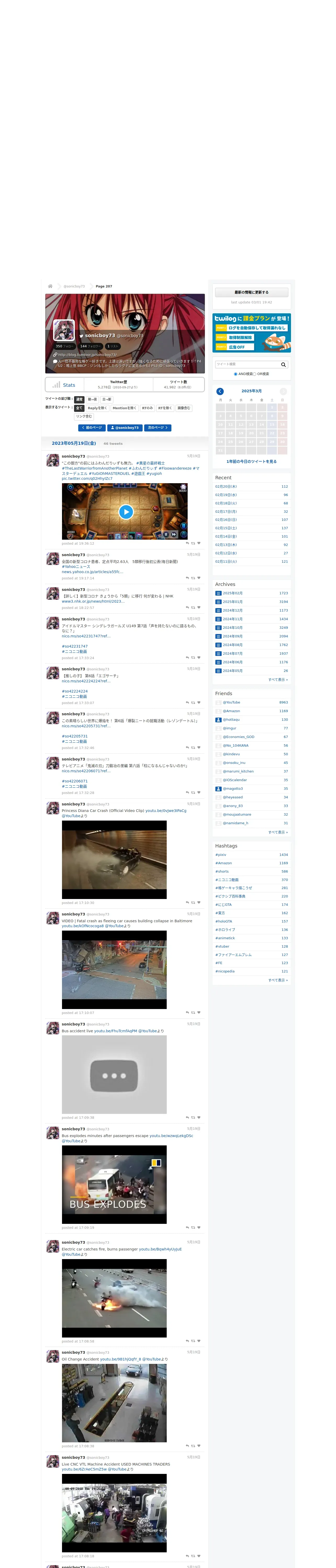The width and height of the screenshot is (336, 1568).
Task: Click the @hottaqu user avatar icon
Action: (x=218, y=719)
